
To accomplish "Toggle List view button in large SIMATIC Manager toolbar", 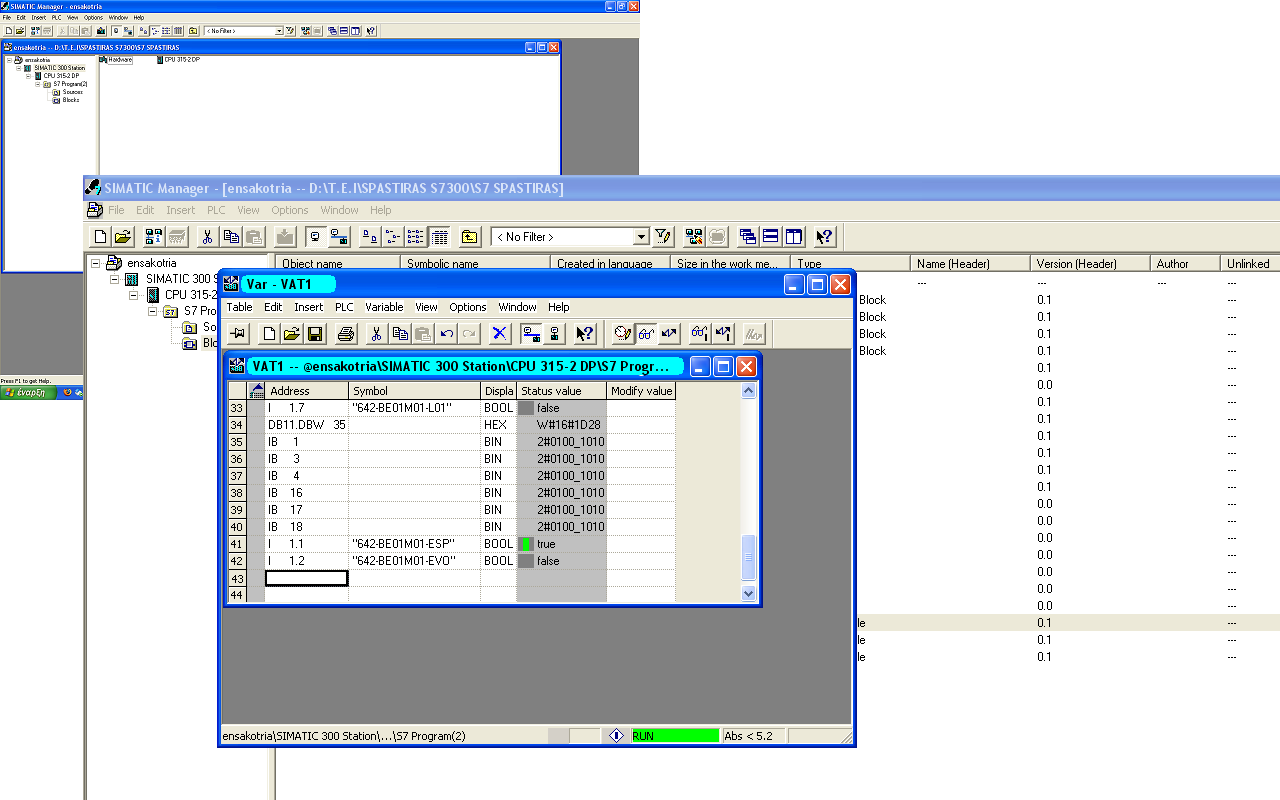I will point(416,237).
